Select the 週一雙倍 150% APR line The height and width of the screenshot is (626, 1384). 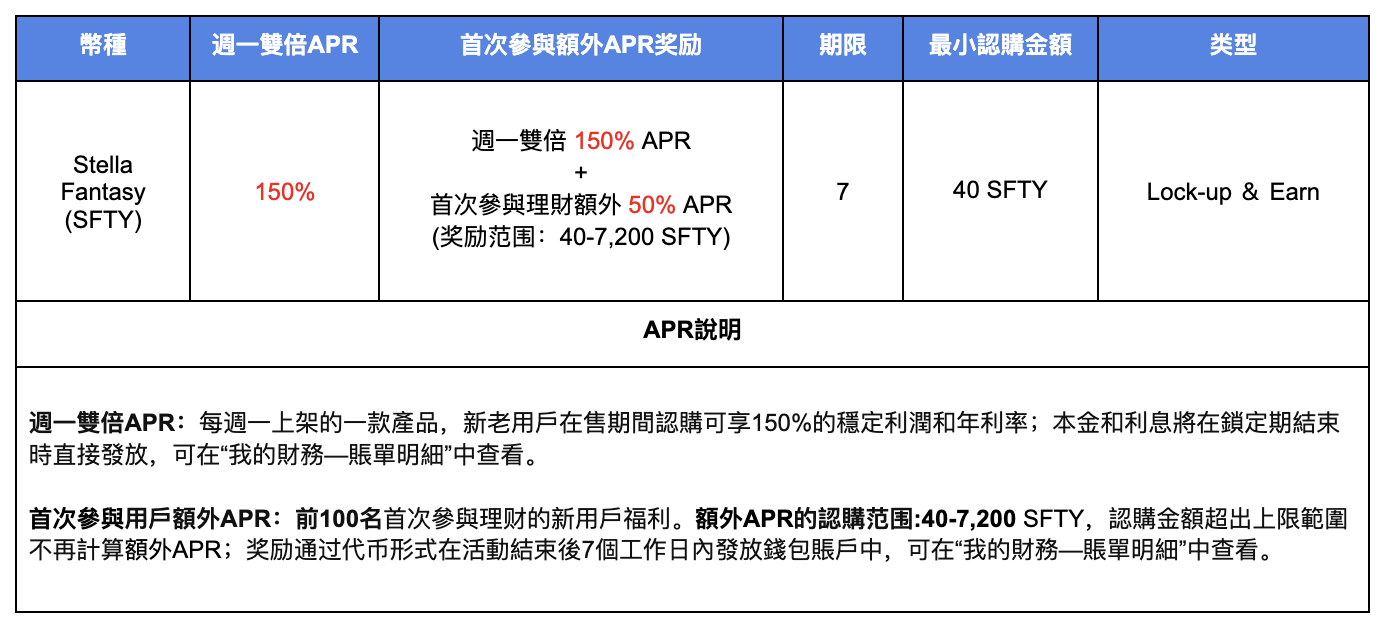pos(580,141)
